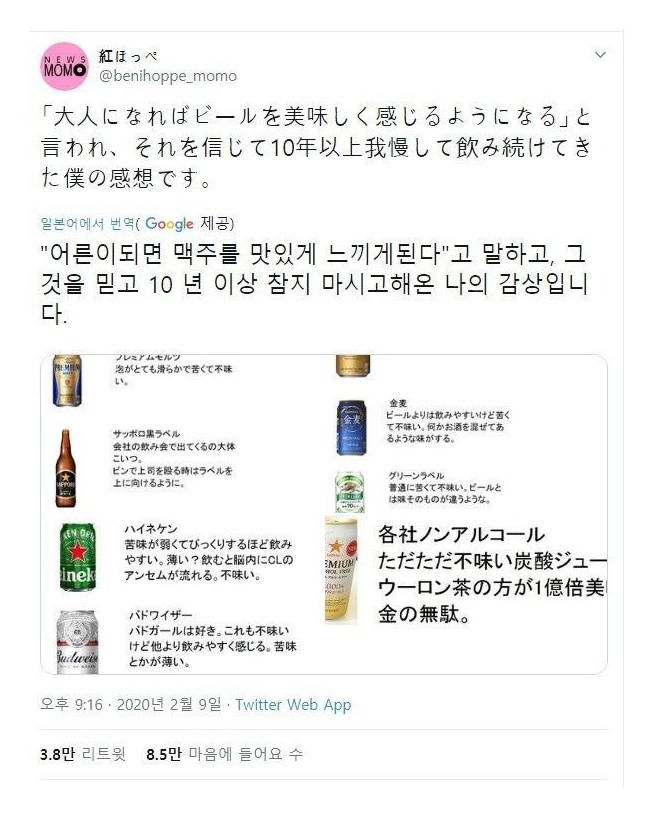Open the NEWS MOMO profile avatar

click(x=65, y=67)
